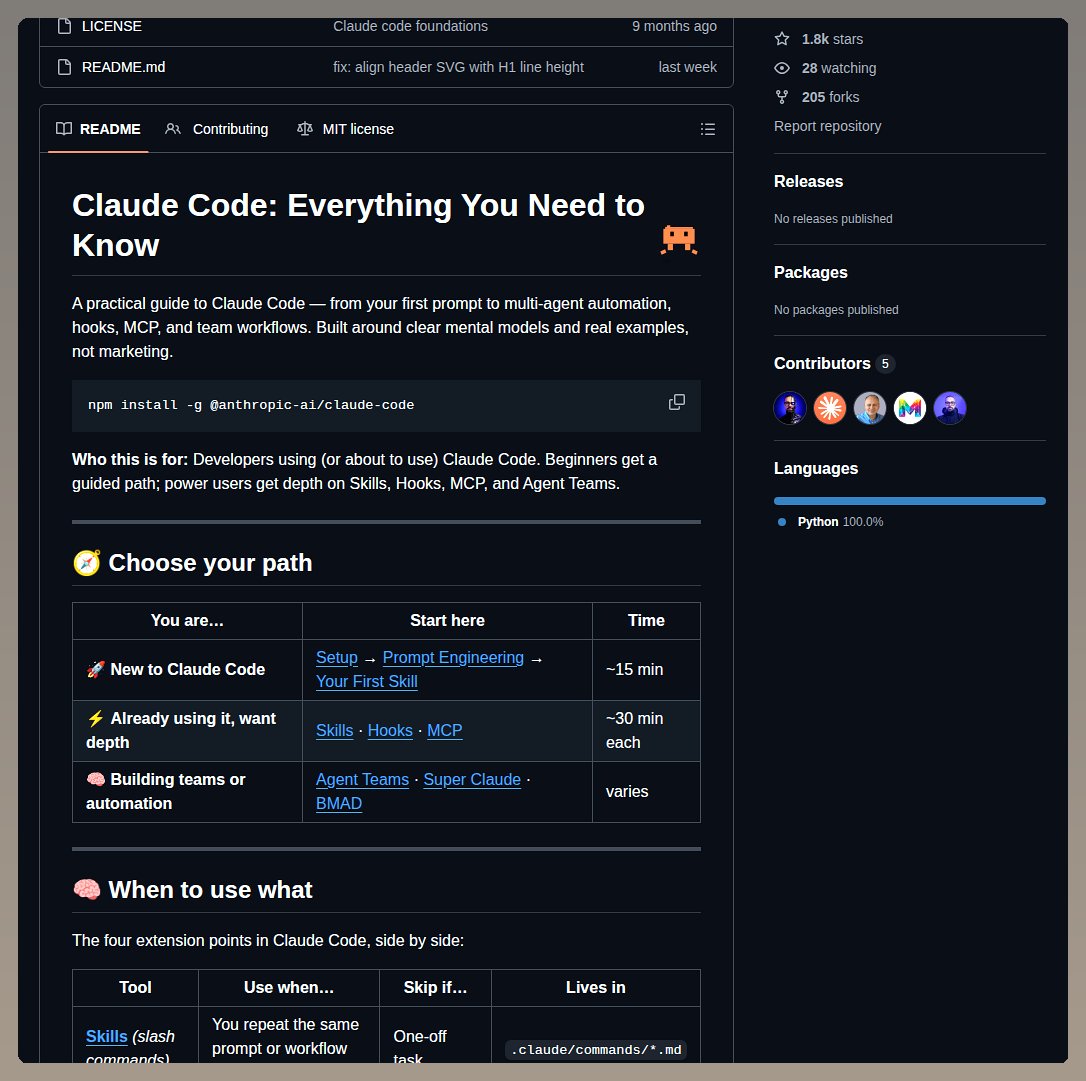
Task: Follow the Super Claude link
Action: coord(472,780)
